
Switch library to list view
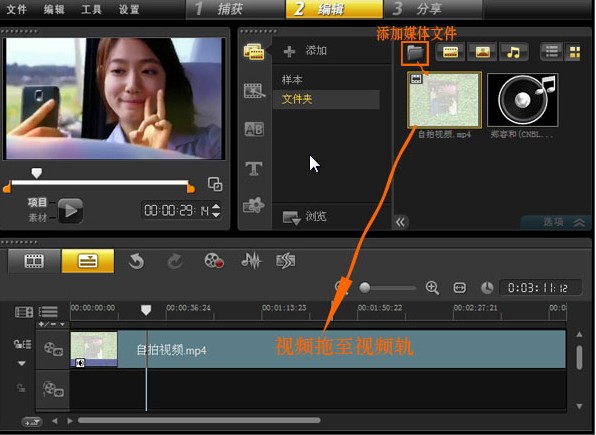551,52
